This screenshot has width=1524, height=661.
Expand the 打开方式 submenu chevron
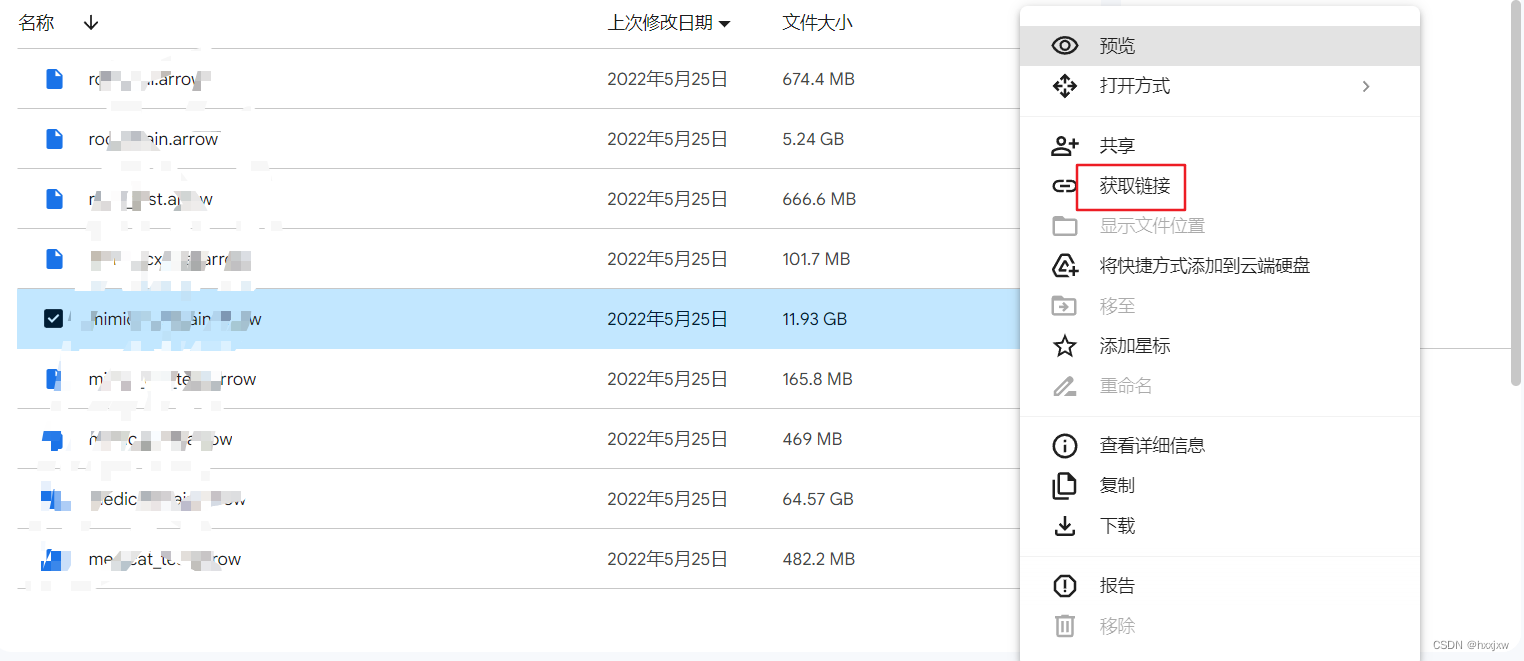click(1366, 86)
